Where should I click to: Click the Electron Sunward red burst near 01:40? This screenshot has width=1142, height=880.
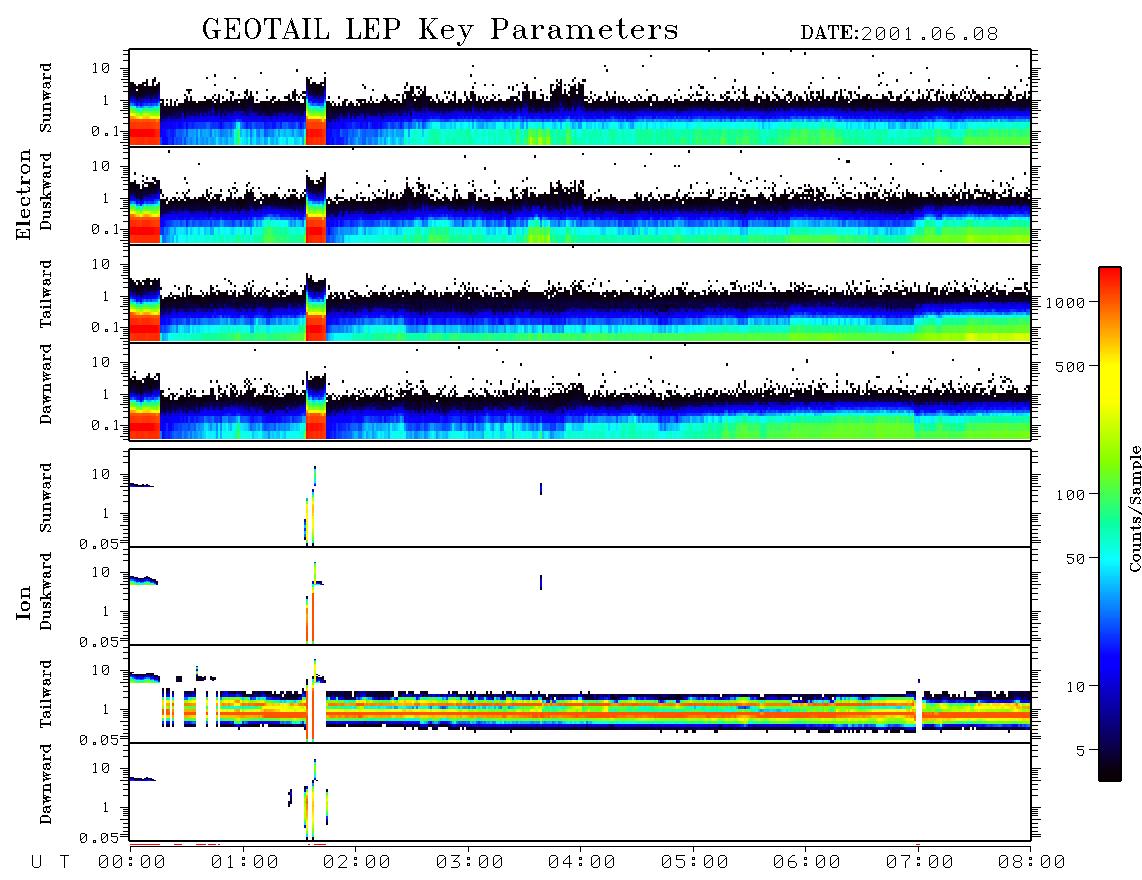pyautogui.click(x=315, y=132)
